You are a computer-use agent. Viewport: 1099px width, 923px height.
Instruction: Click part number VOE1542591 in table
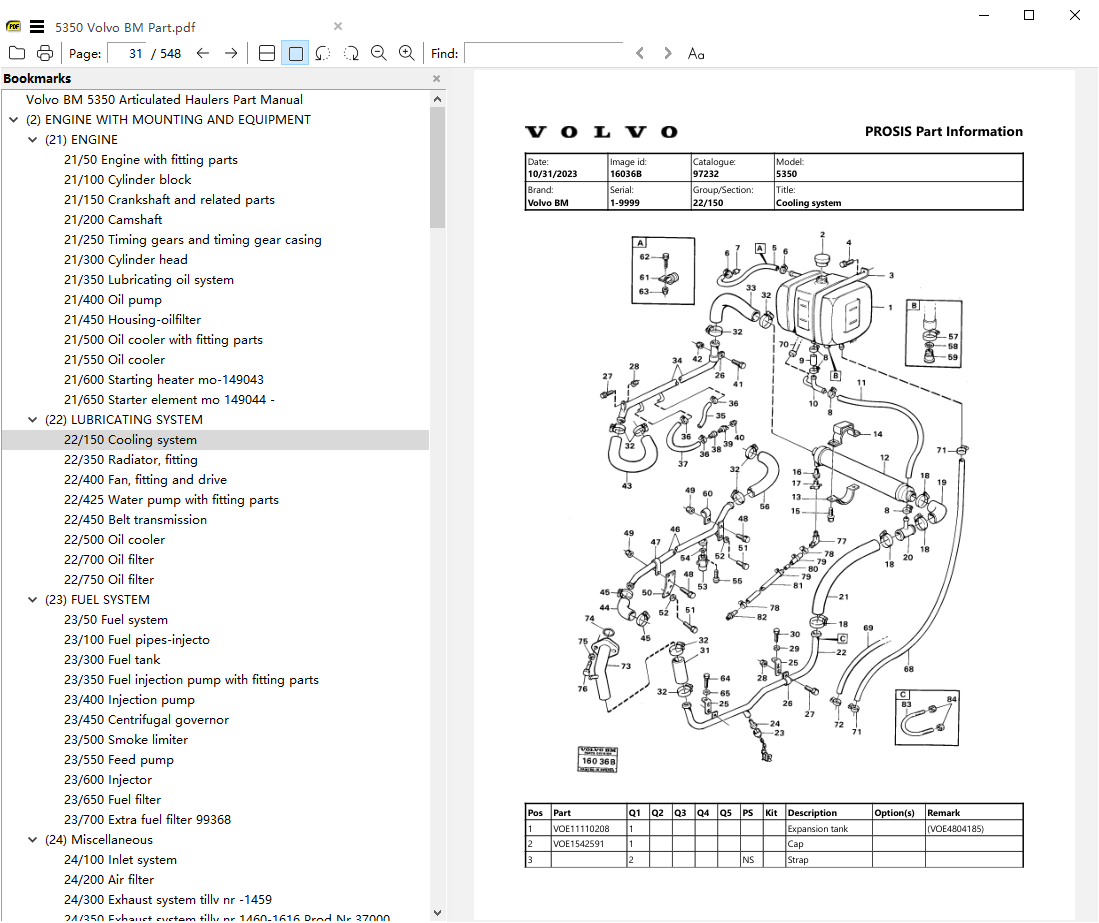578,844
